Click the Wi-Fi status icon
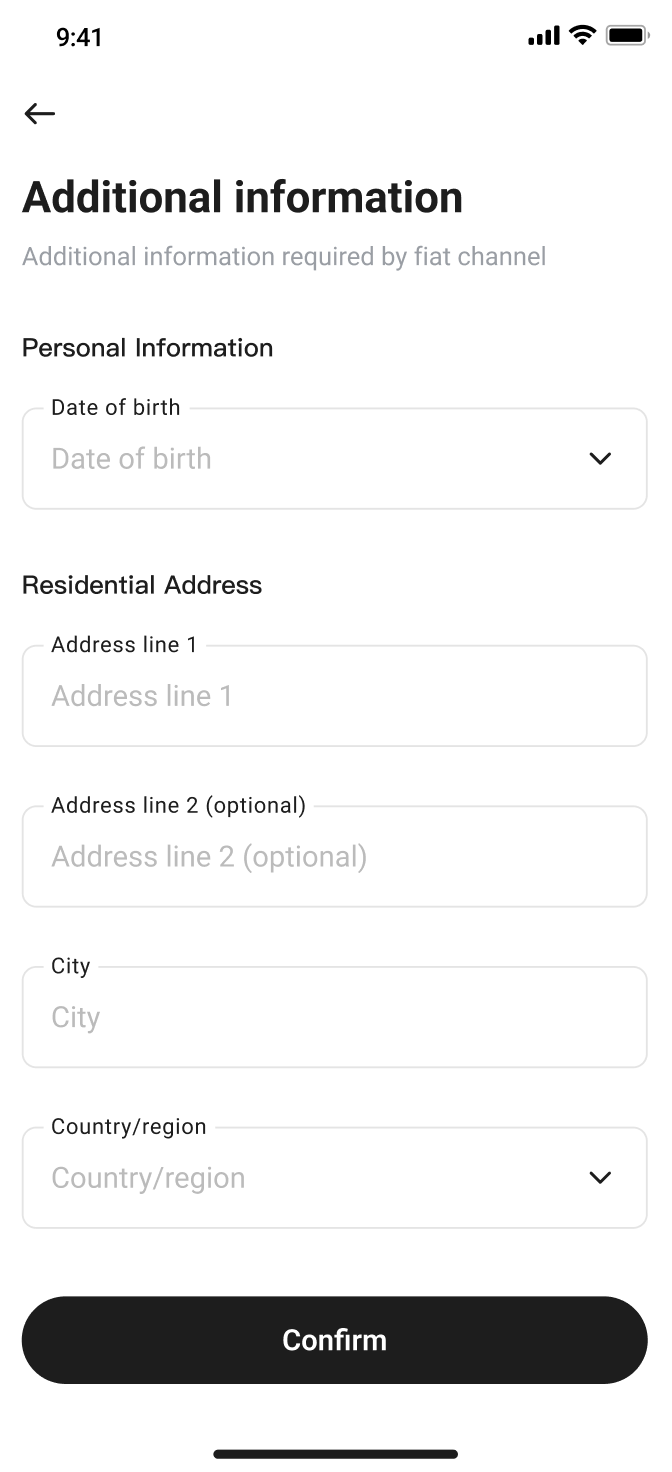672x1472 pixels. pyautogui.click(x=582, y=36)
